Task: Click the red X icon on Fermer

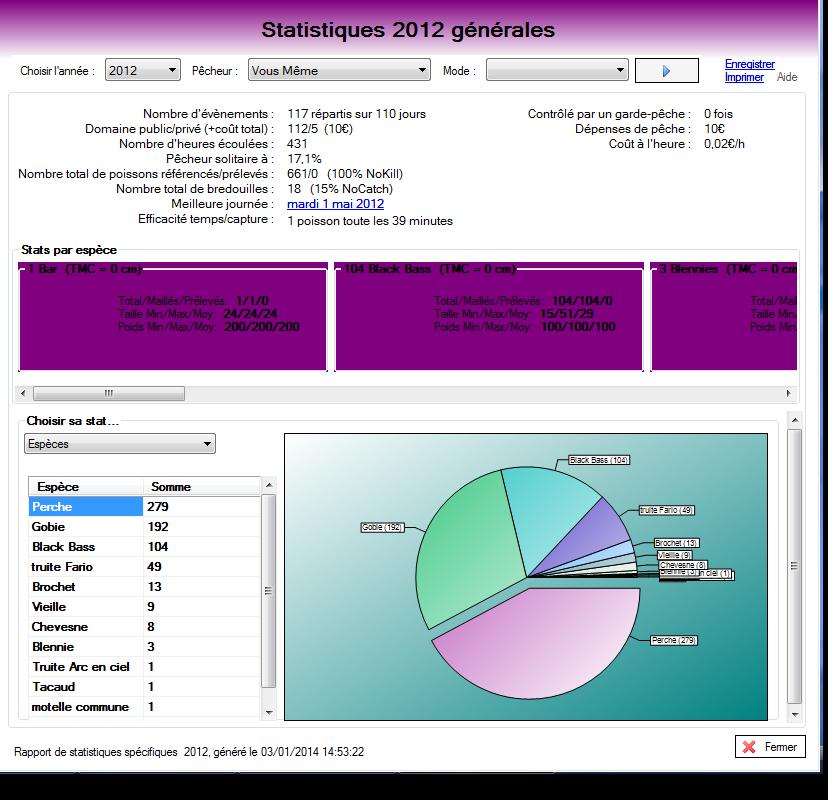Action: point(749,747)
